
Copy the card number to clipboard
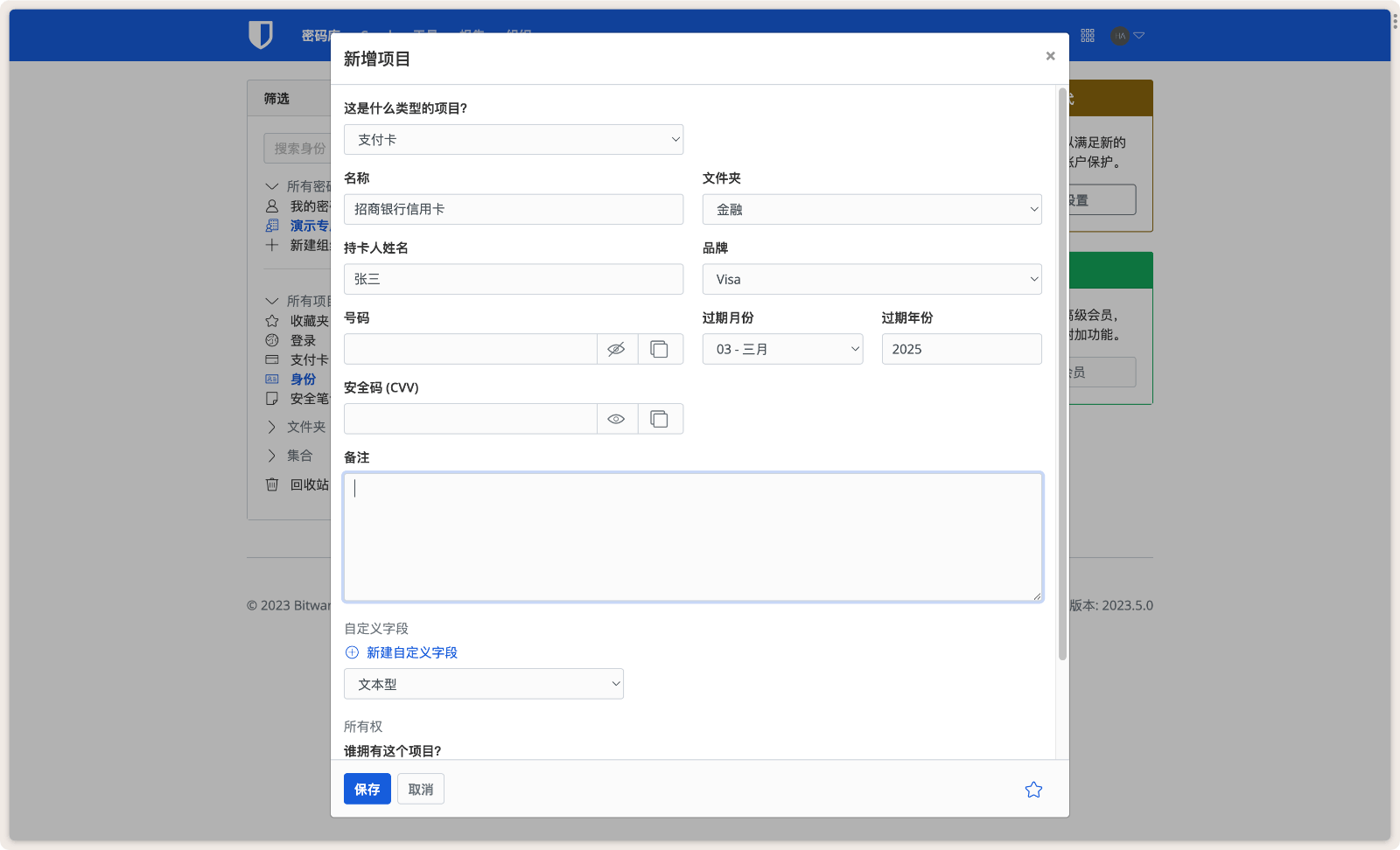click(x=661, y=349)
